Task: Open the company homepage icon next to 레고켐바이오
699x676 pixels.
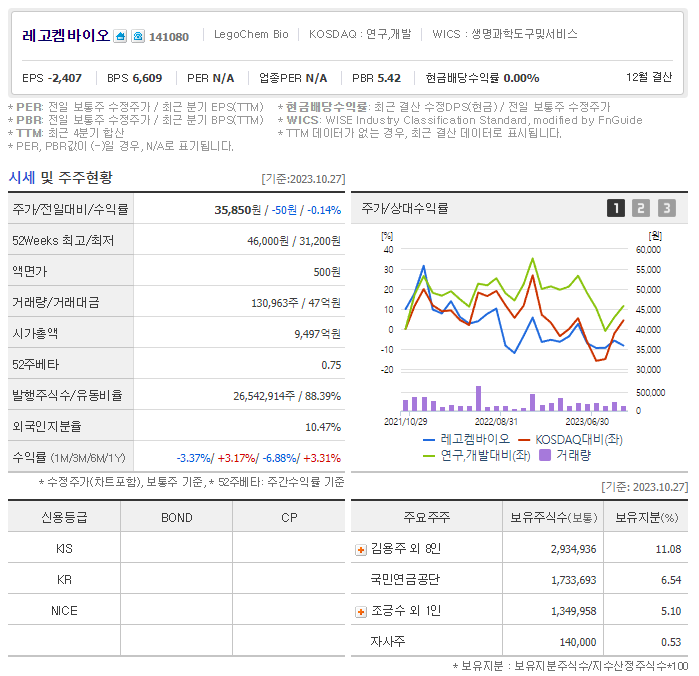Action: (x=120, y=36)
